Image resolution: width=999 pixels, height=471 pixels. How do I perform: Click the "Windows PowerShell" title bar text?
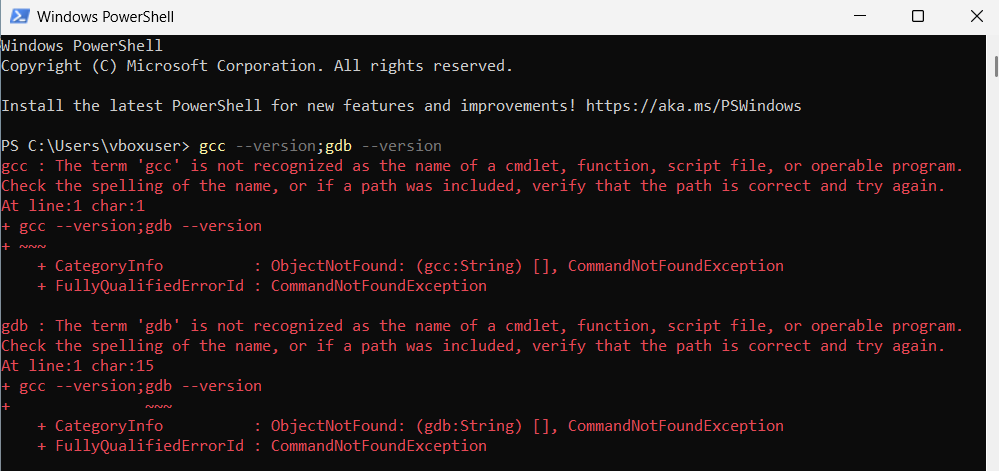tap(103, 17)
